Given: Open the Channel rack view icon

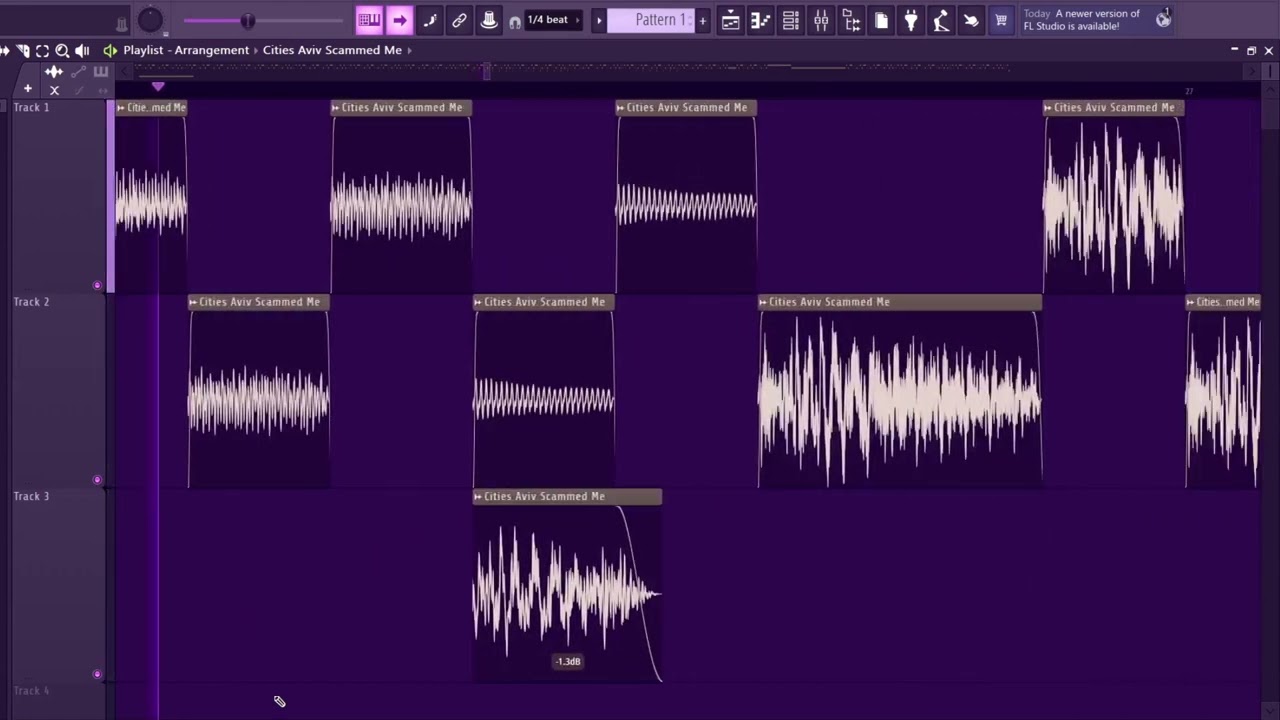Looking at the screenshot, I should 791,20.
